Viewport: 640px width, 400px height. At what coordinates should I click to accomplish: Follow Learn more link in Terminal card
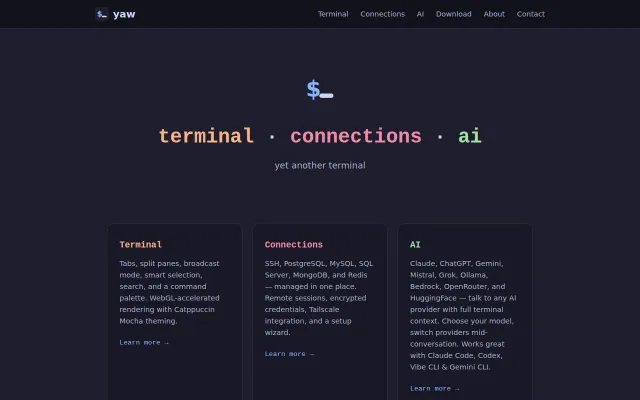144,342
